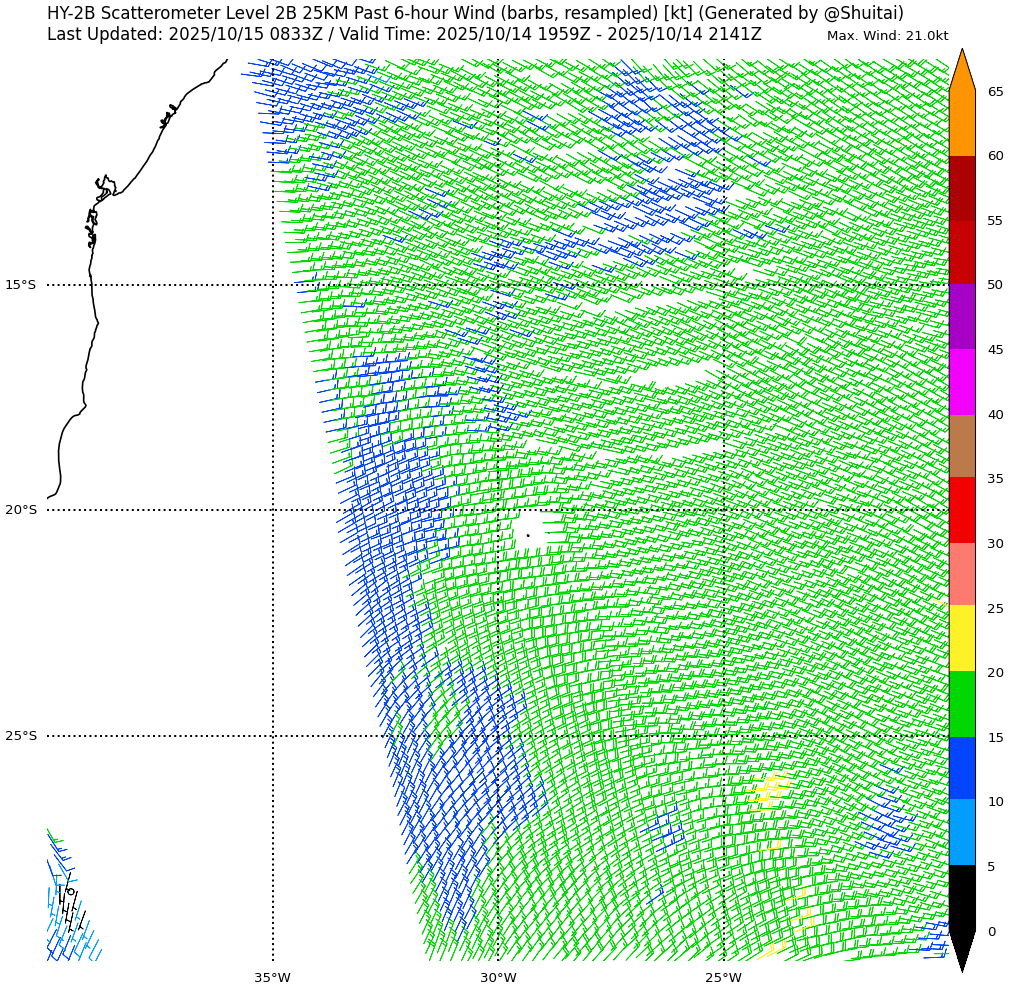Click the 35°W longitude axis label
Viewport: 1009px width, 989px height.
click(x=272, y=977)
